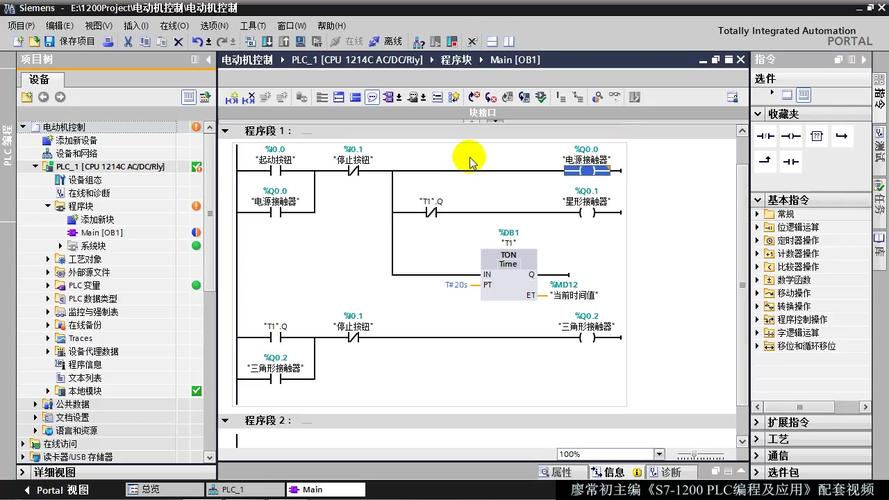Open the 工具(T) menu
The height and width of the screenshot is (500, 889).
click(253, 26)
